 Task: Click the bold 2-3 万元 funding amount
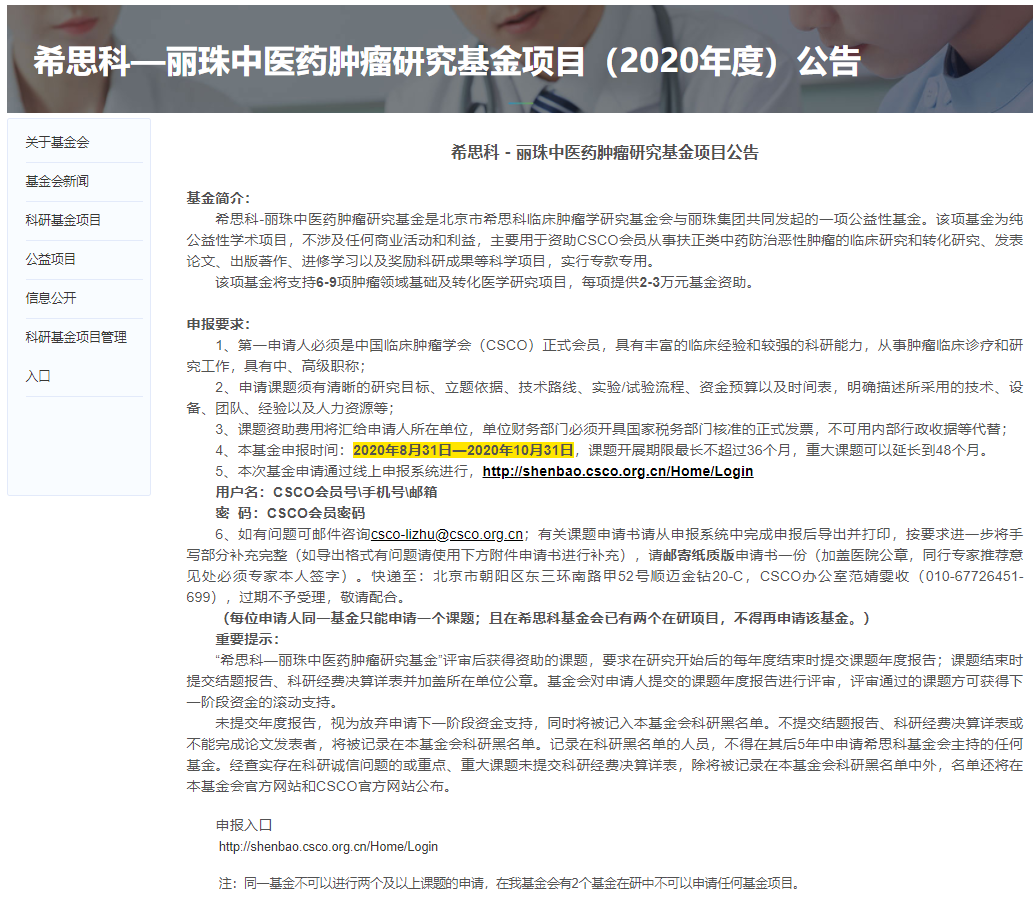[x=650, y=282]
